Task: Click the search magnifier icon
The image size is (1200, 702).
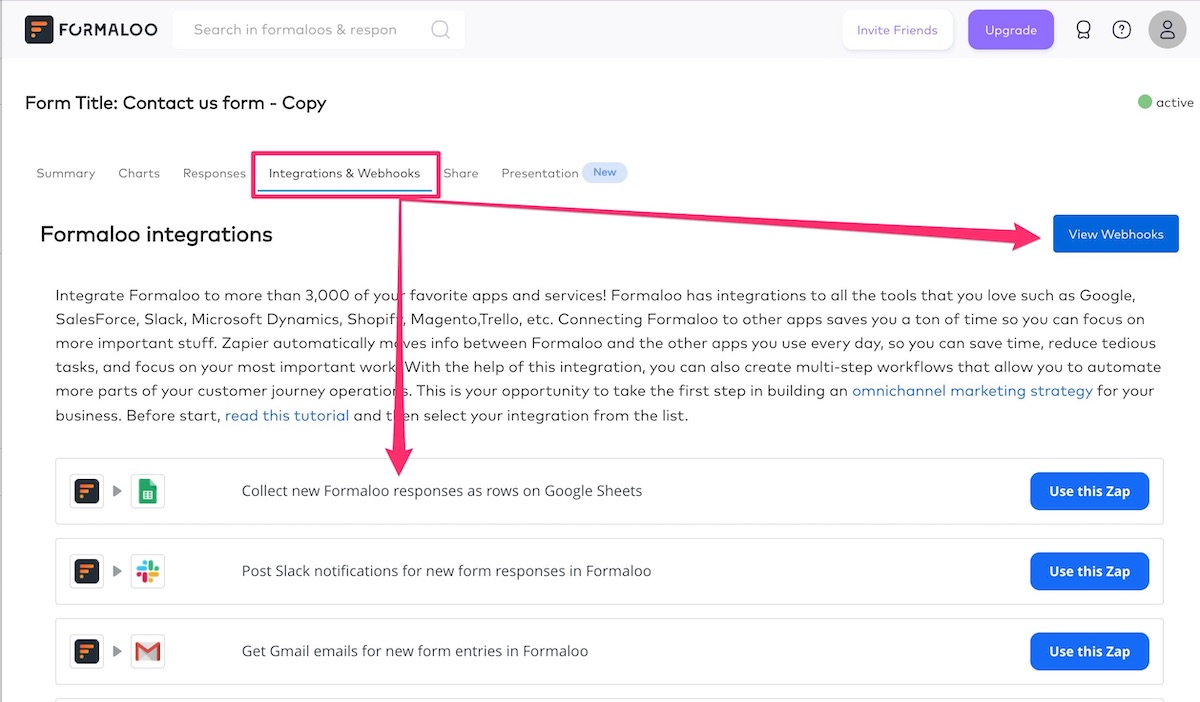Action: 440,29
